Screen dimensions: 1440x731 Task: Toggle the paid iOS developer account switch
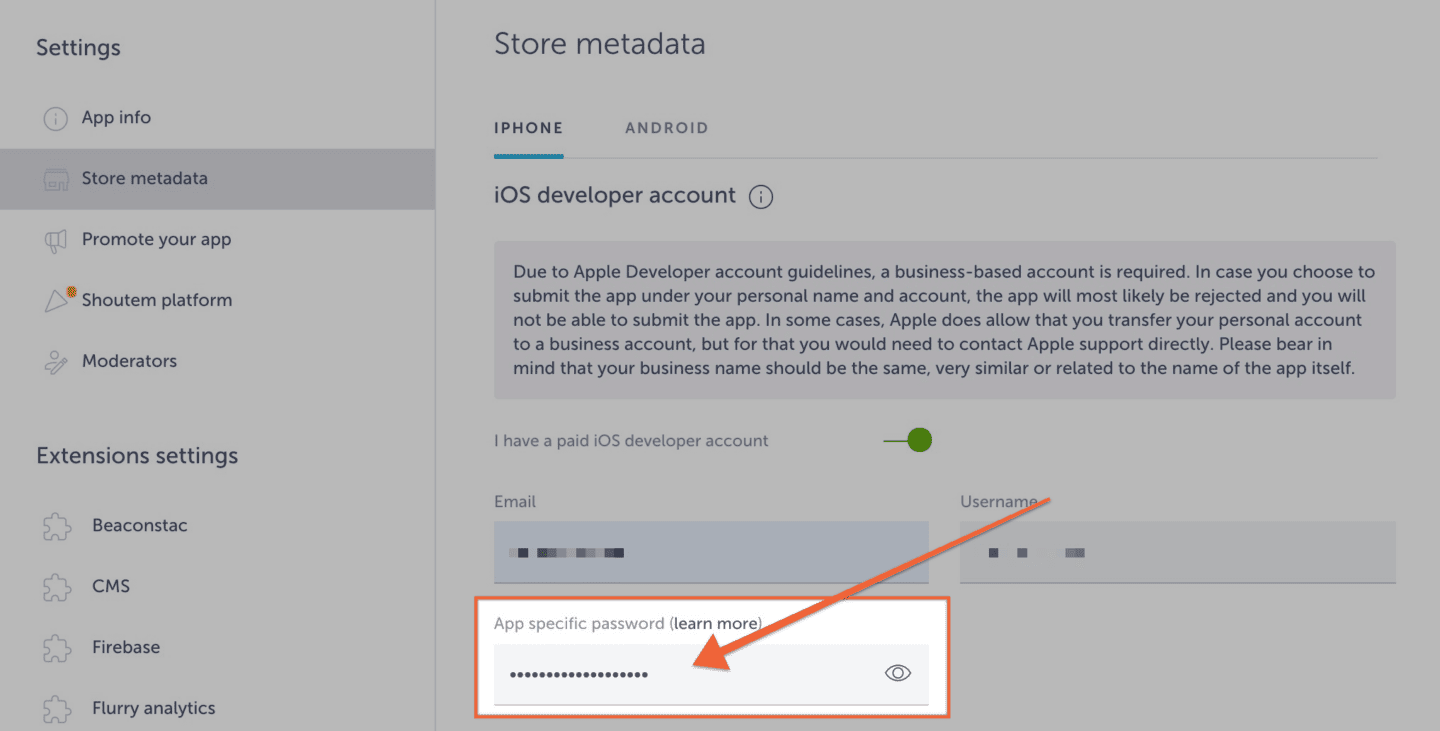pos(908,440)
